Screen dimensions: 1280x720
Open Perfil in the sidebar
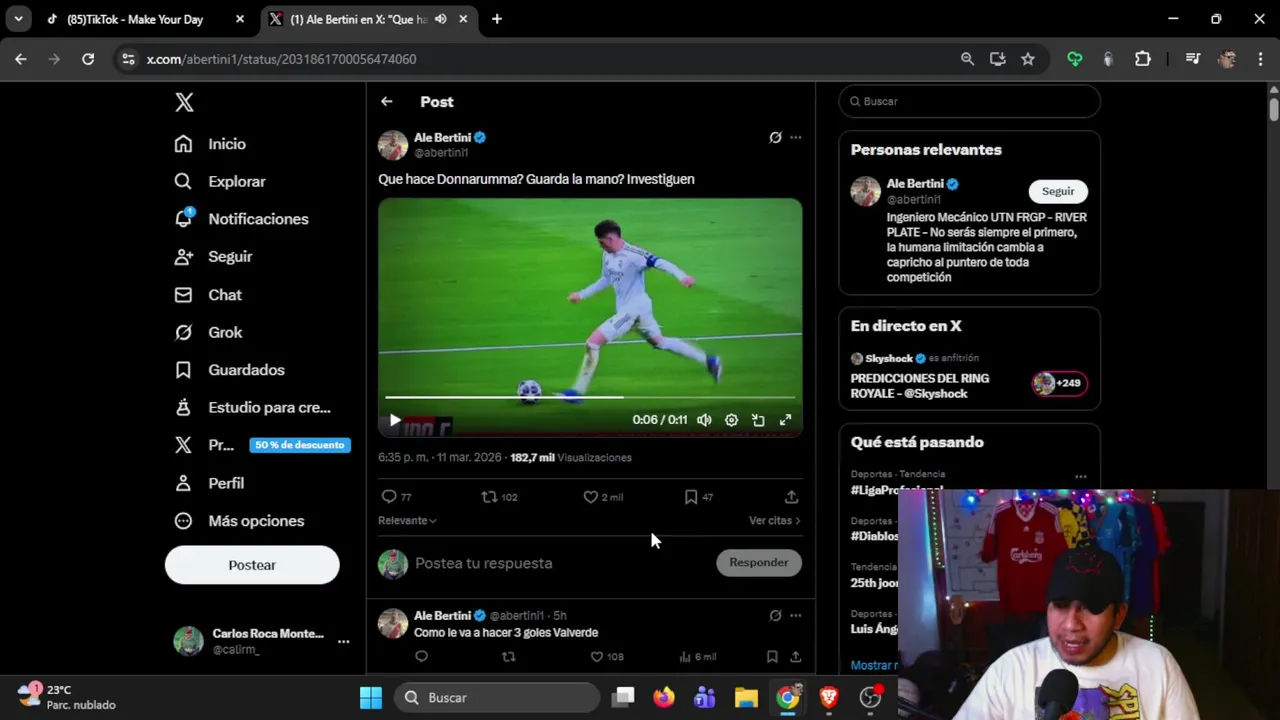coord(209,483)
